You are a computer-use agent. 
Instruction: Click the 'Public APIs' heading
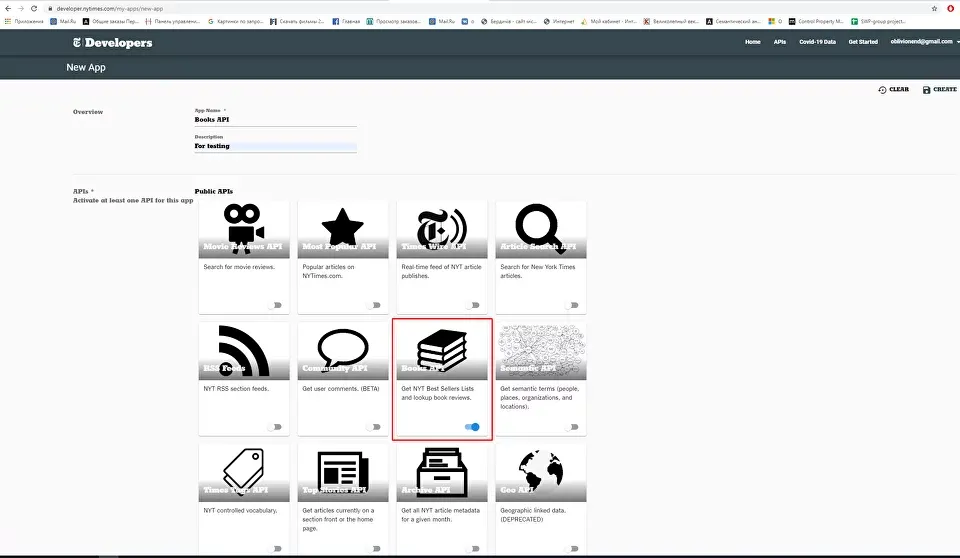click(x=214, y=191)
